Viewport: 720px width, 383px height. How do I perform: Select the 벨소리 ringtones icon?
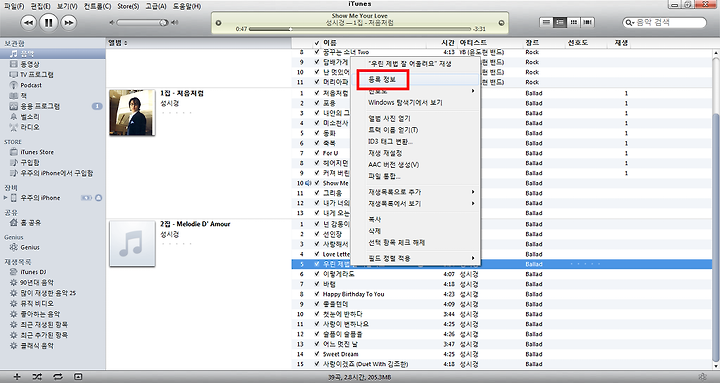[x=14, y=117]
